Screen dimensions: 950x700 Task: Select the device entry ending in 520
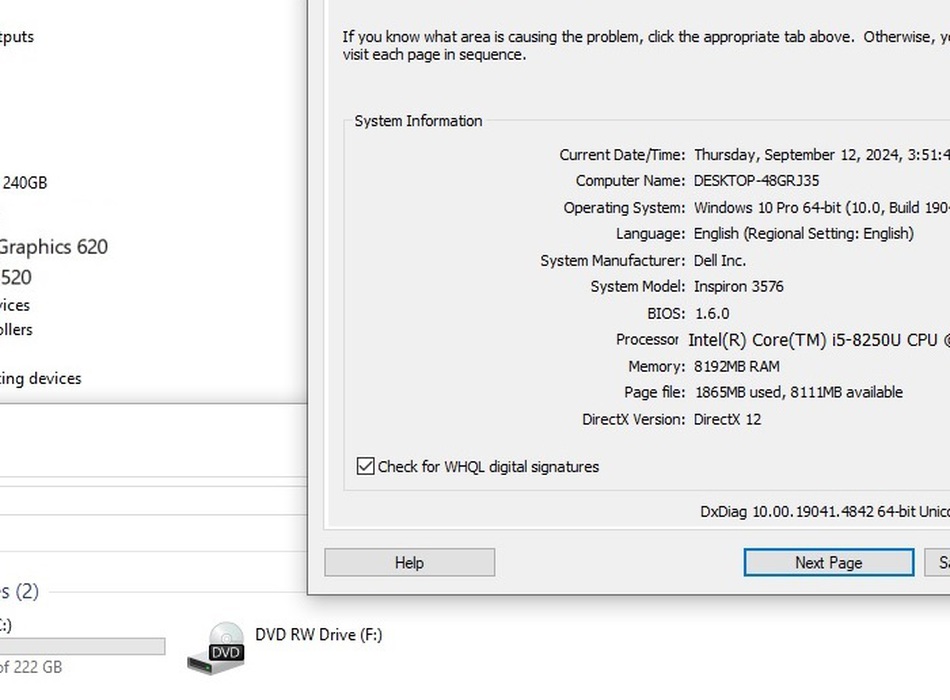pos(16,278)
